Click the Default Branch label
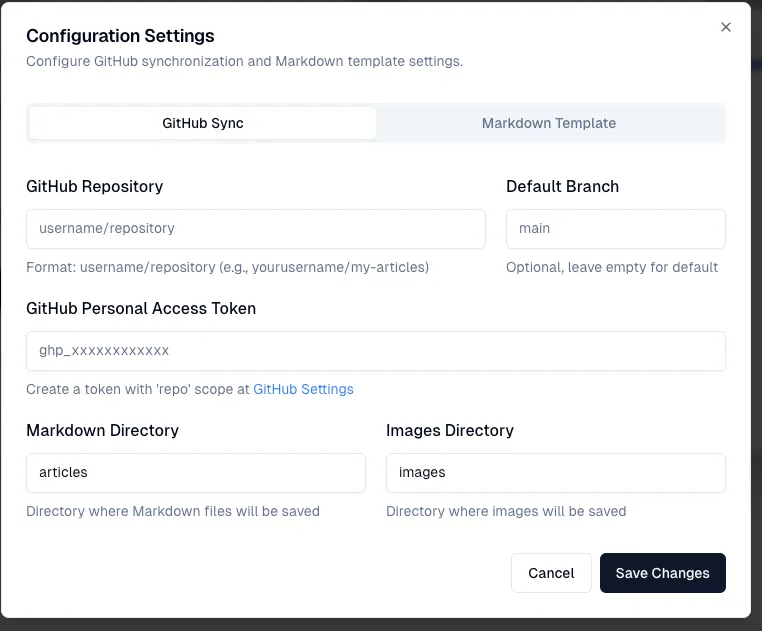The height and width of the screenshot is (631, 762). click(x=562, y=186)
